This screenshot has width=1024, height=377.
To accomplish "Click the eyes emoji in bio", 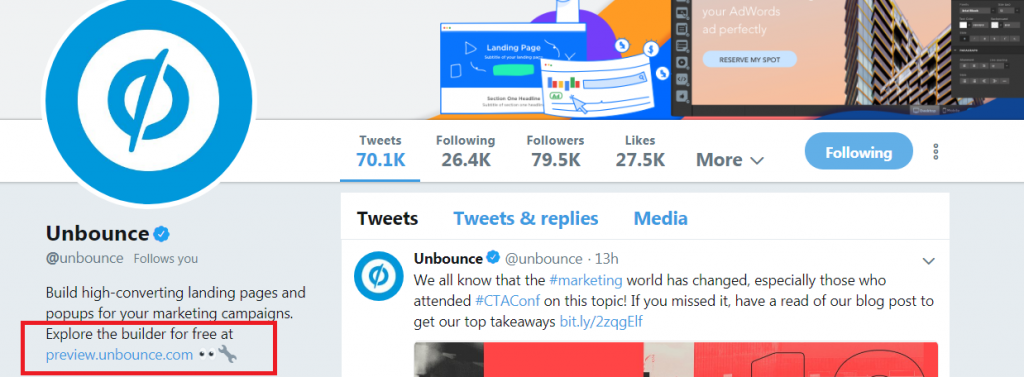I will tap(207, 355).
